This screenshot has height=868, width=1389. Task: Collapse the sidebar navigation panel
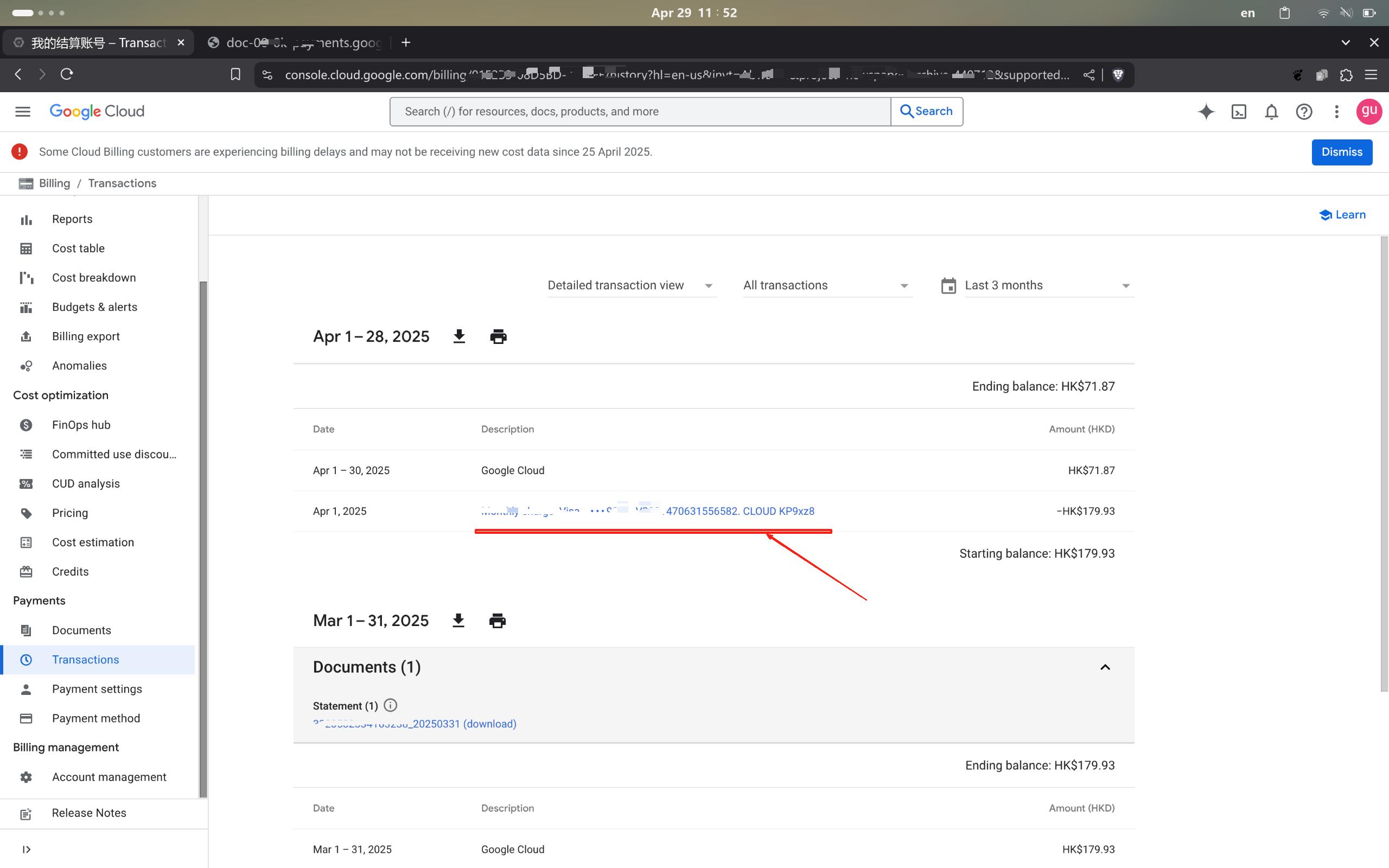[27, 849]
